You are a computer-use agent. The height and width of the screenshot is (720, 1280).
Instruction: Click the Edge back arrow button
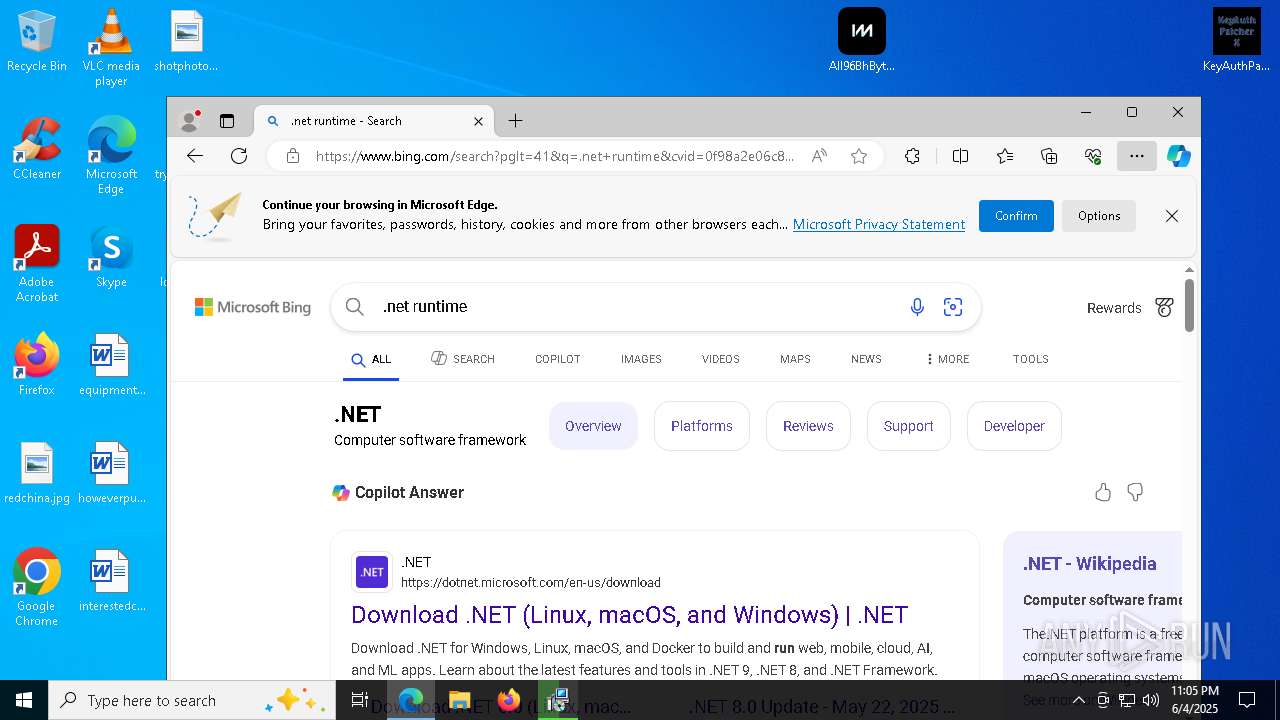click(x=195, y=156)
